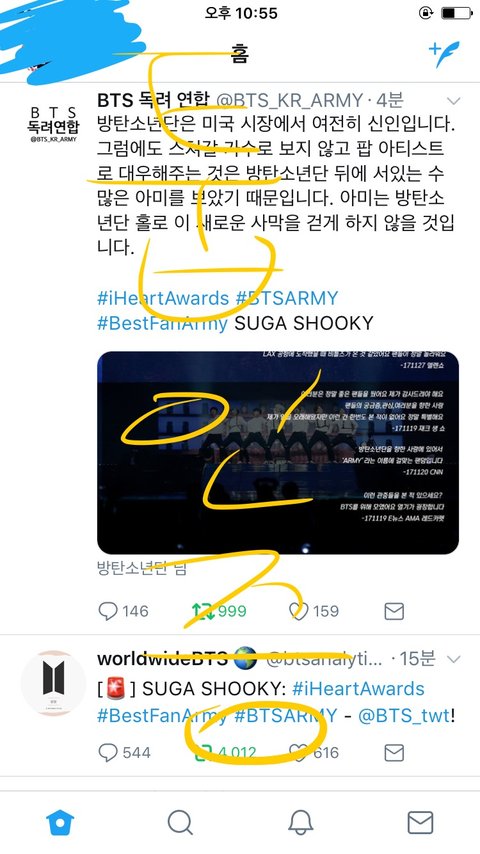This screenshot has height=854, width=480.
Task: Open the Search tab magnifier icon
Action: [180, 822]
